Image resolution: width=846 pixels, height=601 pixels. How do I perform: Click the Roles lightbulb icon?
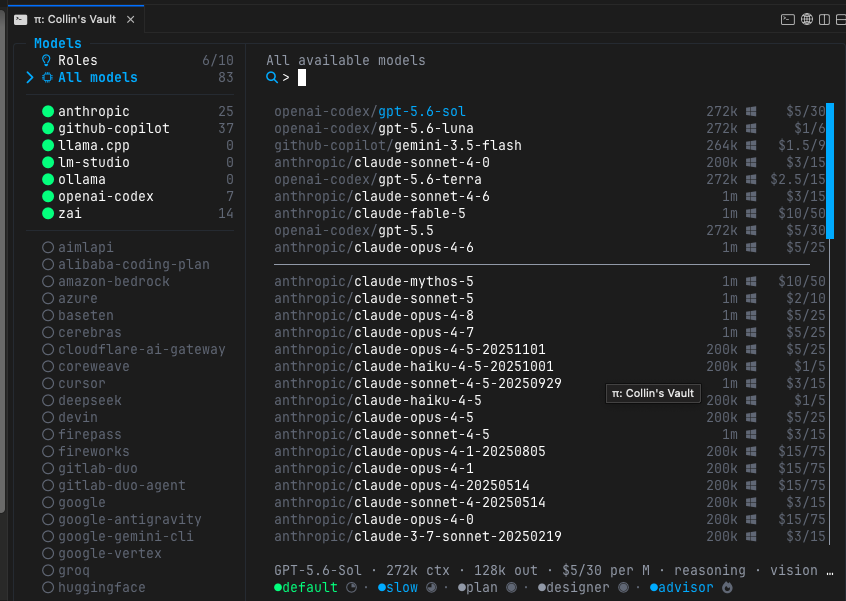coord(46,60)
